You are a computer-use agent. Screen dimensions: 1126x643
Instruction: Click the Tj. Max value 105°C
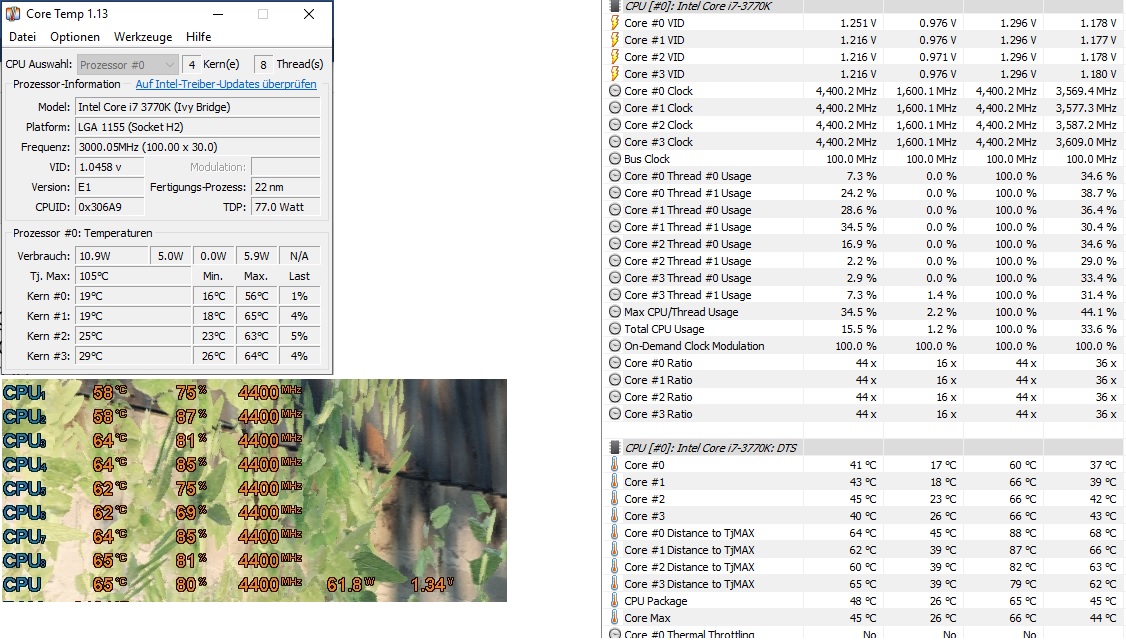[133, 276]
